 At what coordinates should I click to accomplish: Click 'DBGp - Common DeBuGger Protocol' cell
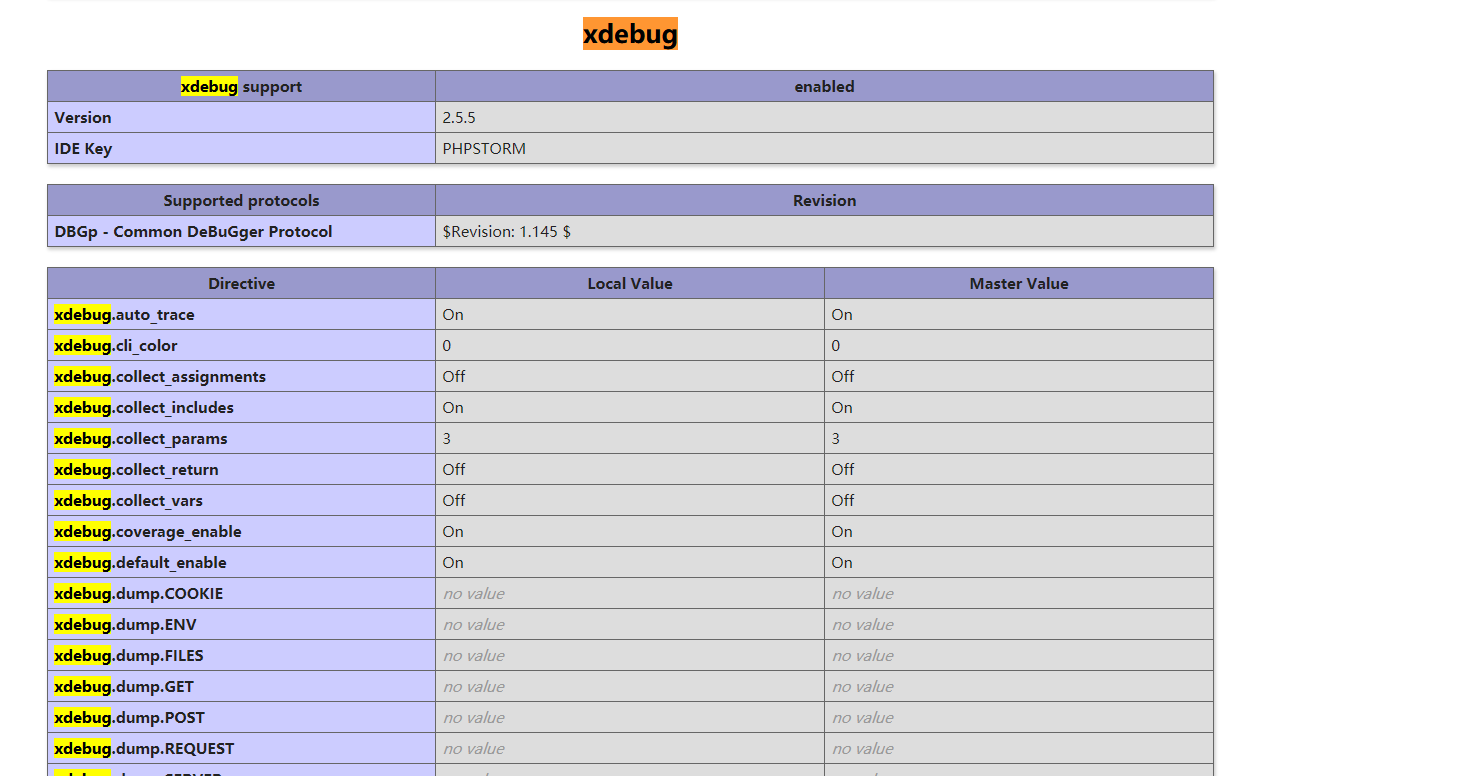click(x=241, y=231)
